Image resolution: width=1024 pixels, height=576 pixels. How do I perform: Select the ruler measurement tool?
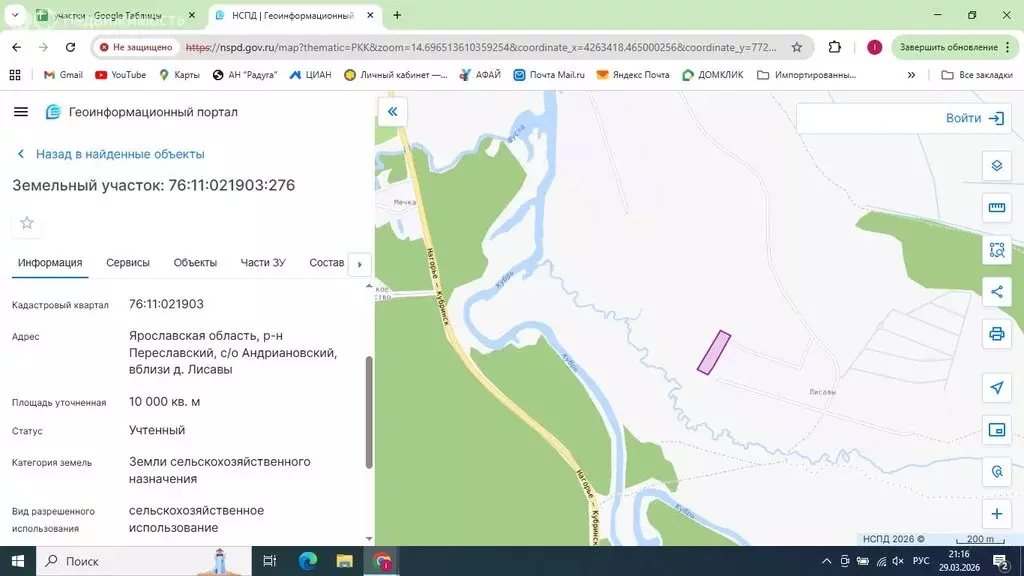(996, 208)
